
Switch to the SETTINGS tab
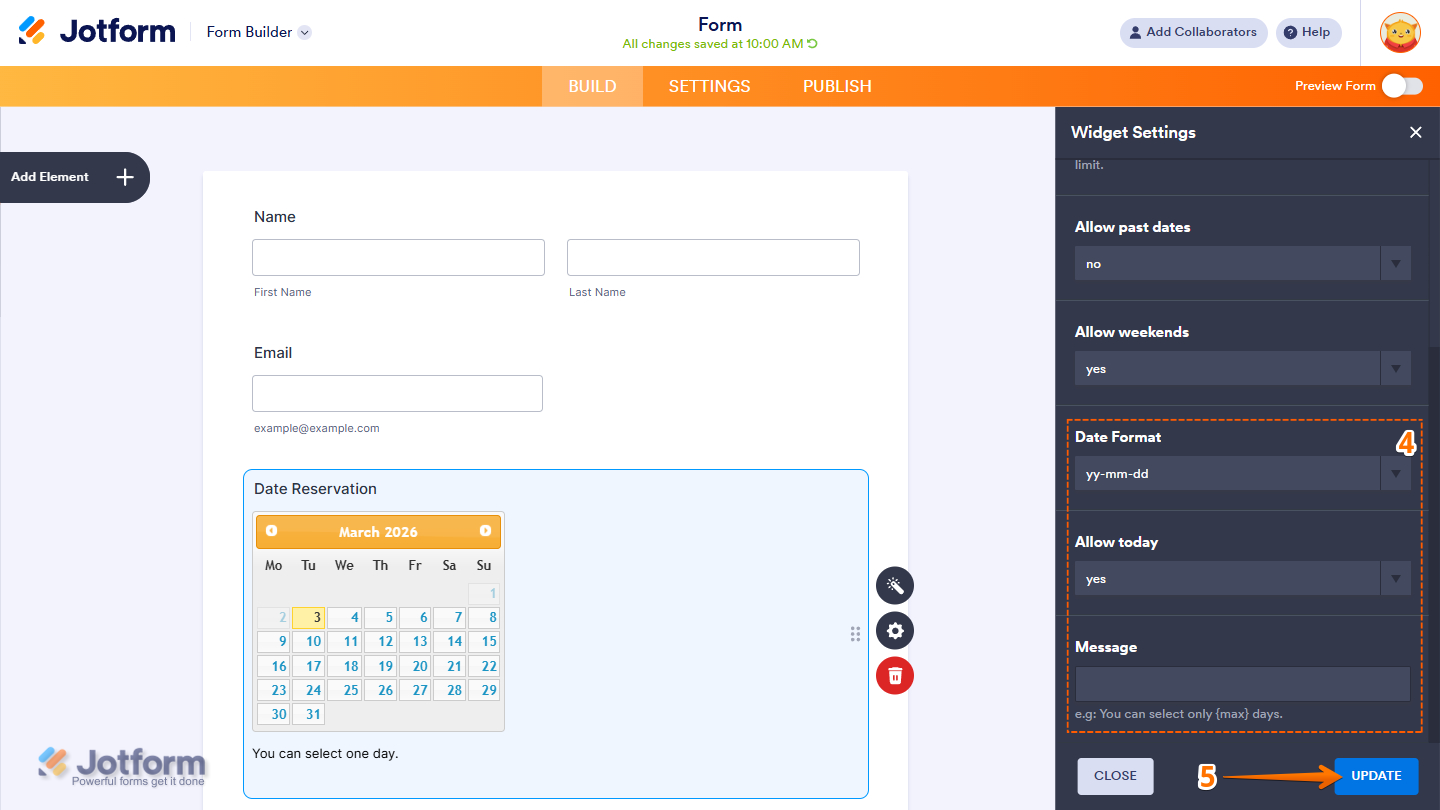tap(709, 86)
